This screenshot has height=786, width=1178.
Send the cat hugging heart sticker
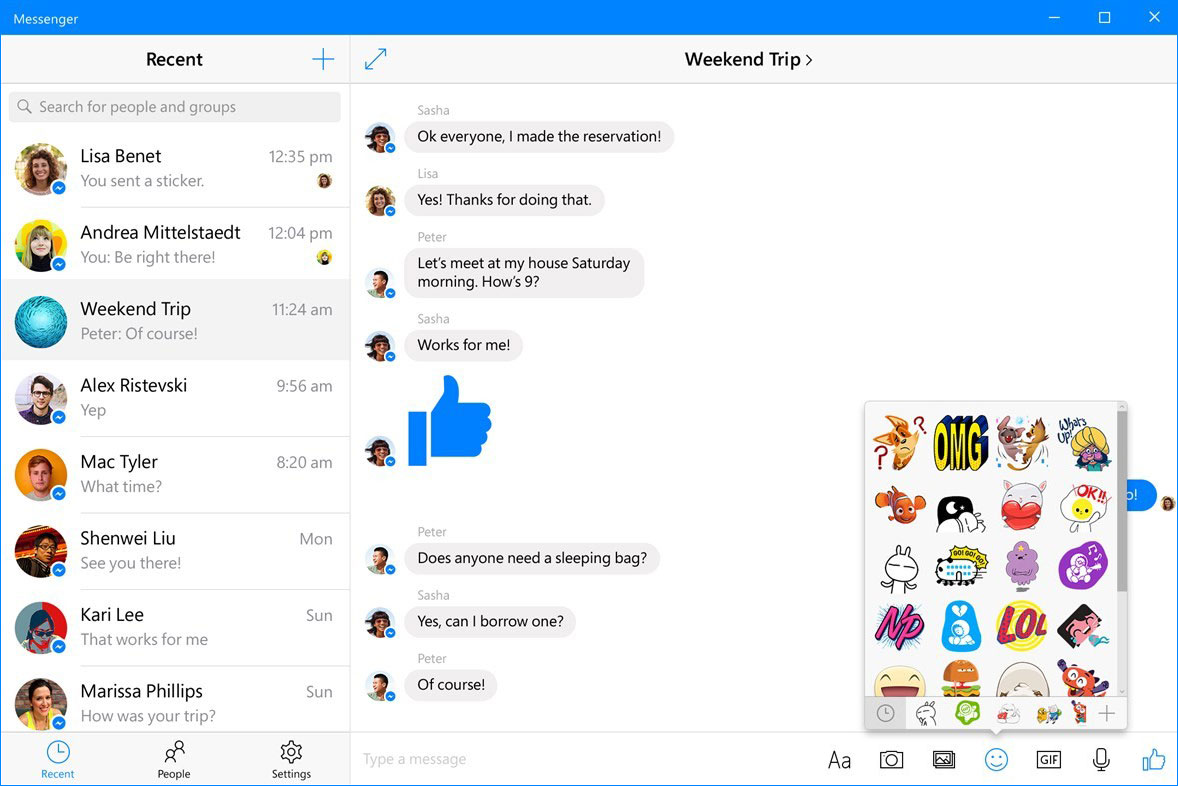[1022, 505]
